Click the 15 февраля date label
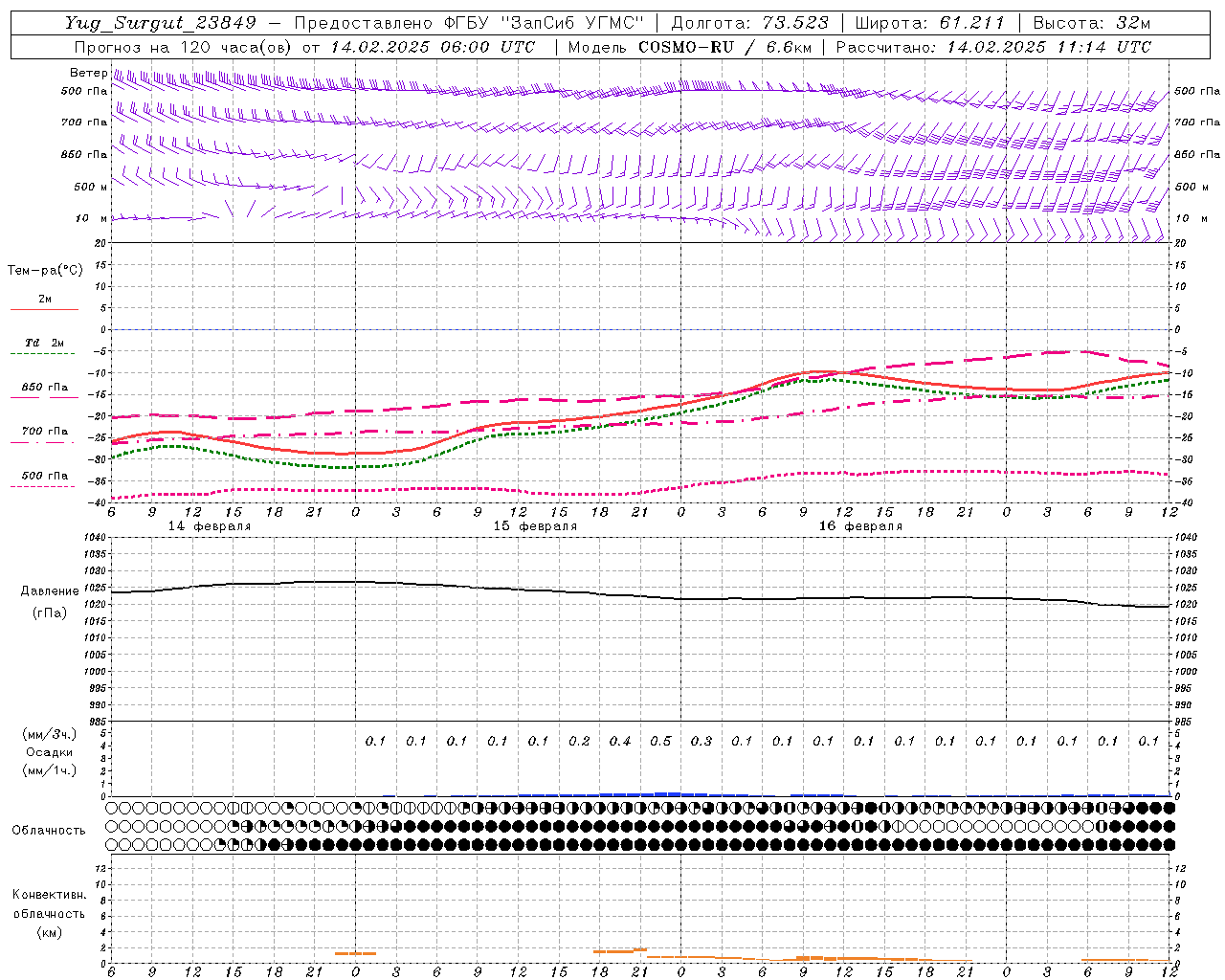 pyautogui.click(x=535, y=526)
